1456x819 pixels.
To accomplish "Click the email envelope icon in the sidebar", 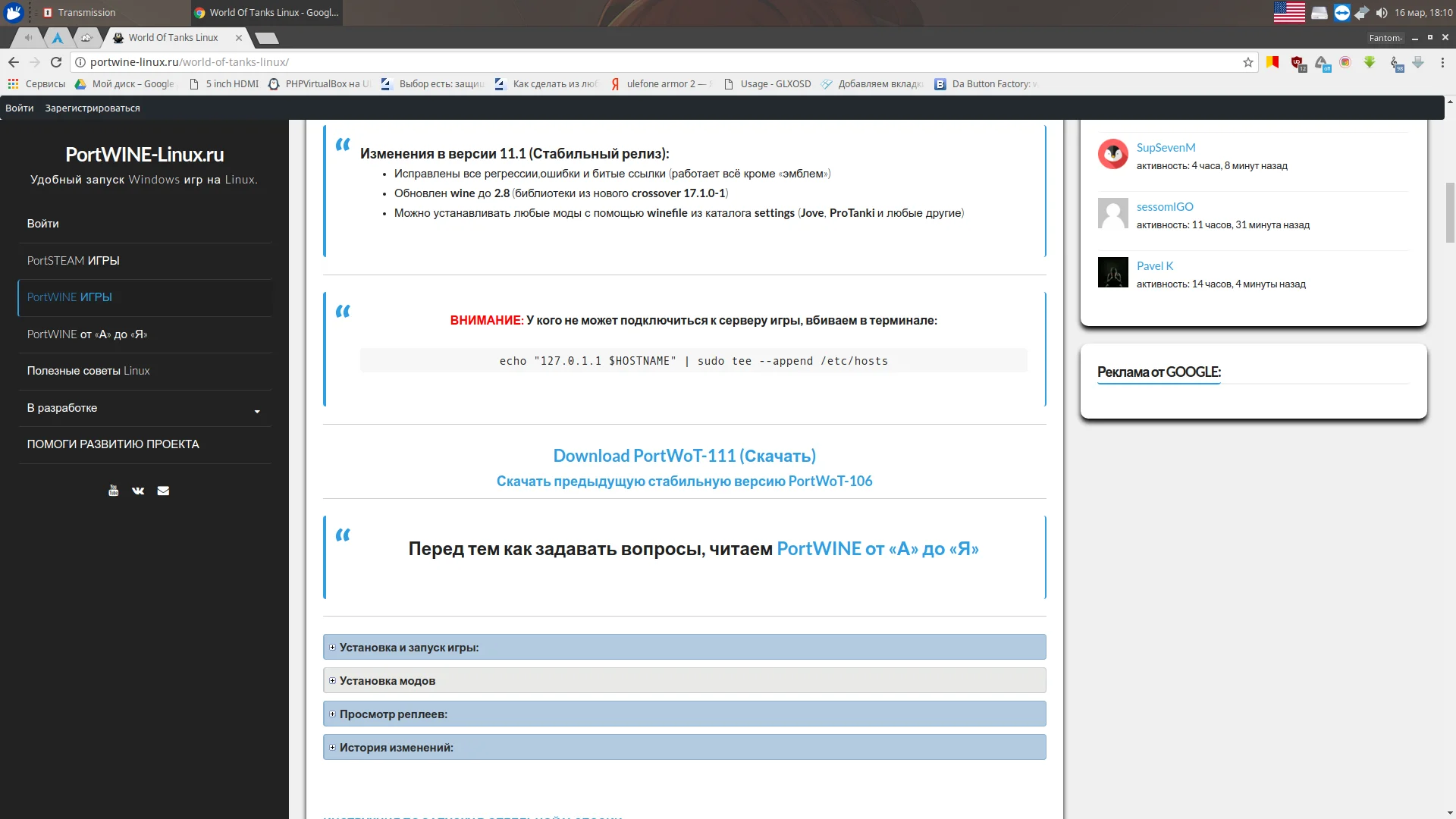I will (x=163, y=491).
